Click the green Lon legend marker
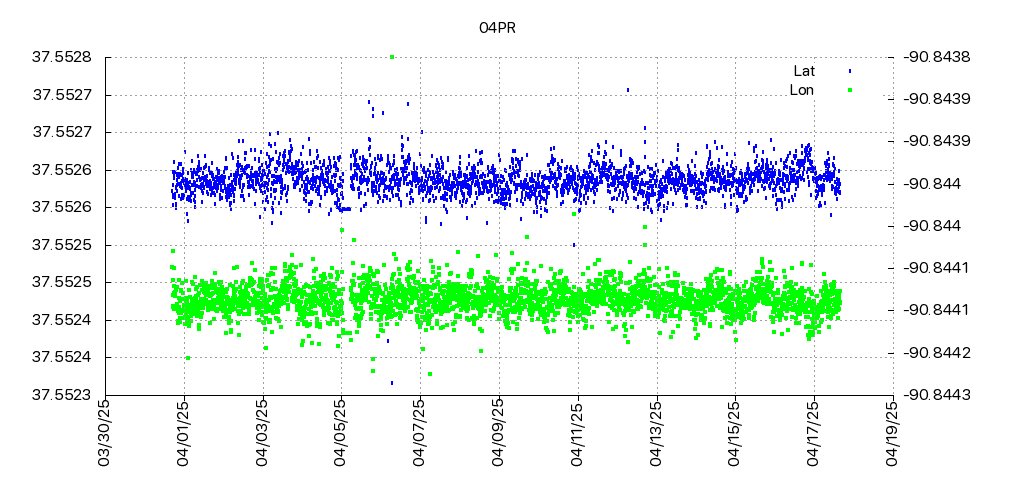 pos(849,90)
